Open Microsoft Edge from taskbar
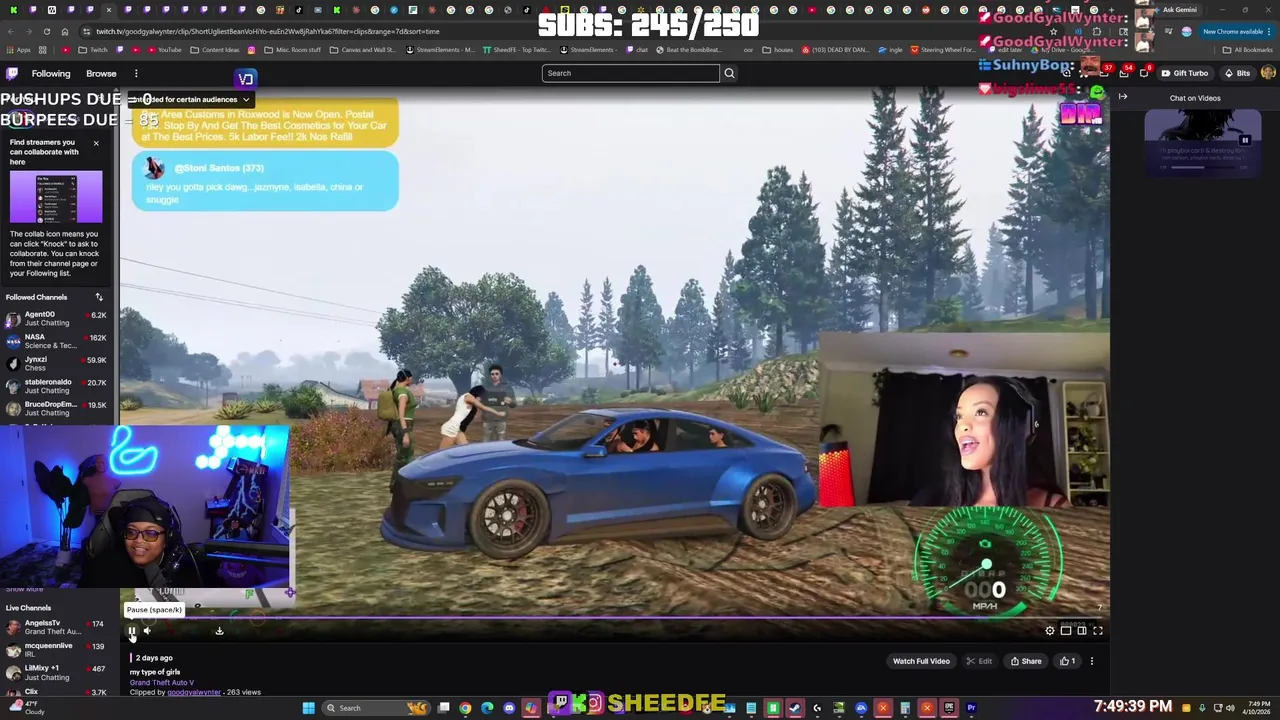 [x=487, y=708]
